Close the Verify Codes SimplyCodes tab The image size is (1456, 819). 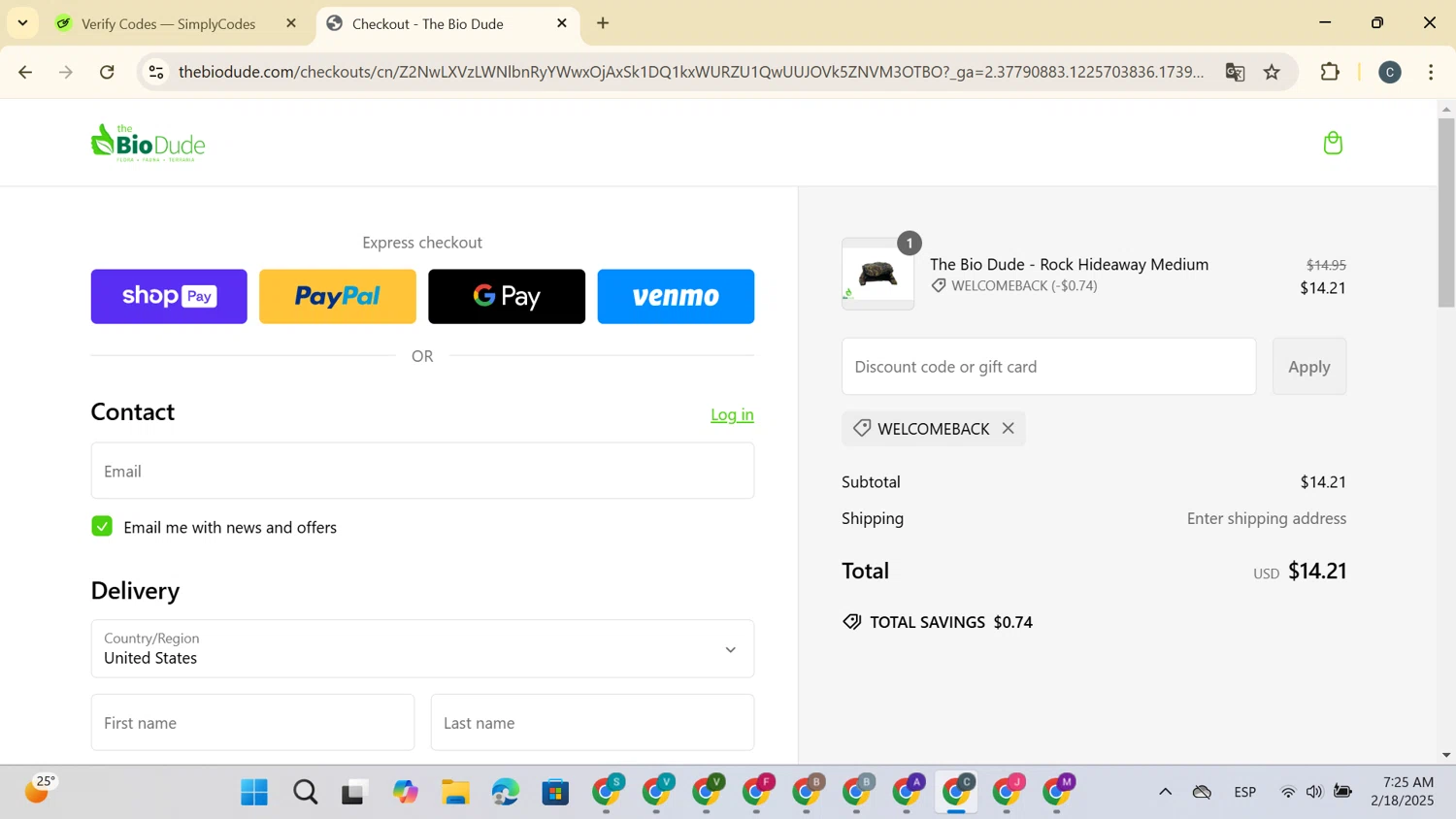(291, 23)
